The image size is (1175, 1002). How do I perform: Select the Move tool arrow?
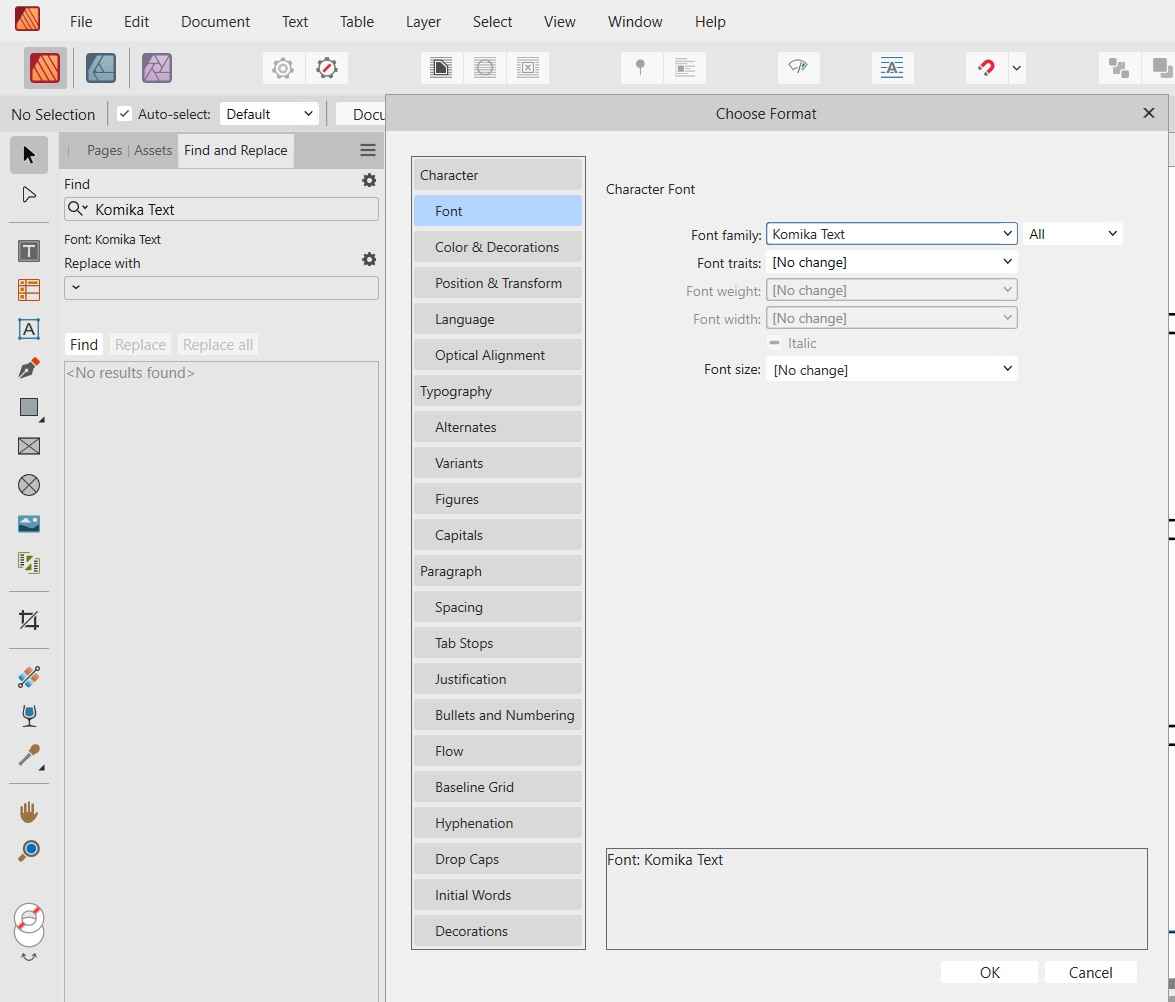pyautogui.click(x=29, y=155)
